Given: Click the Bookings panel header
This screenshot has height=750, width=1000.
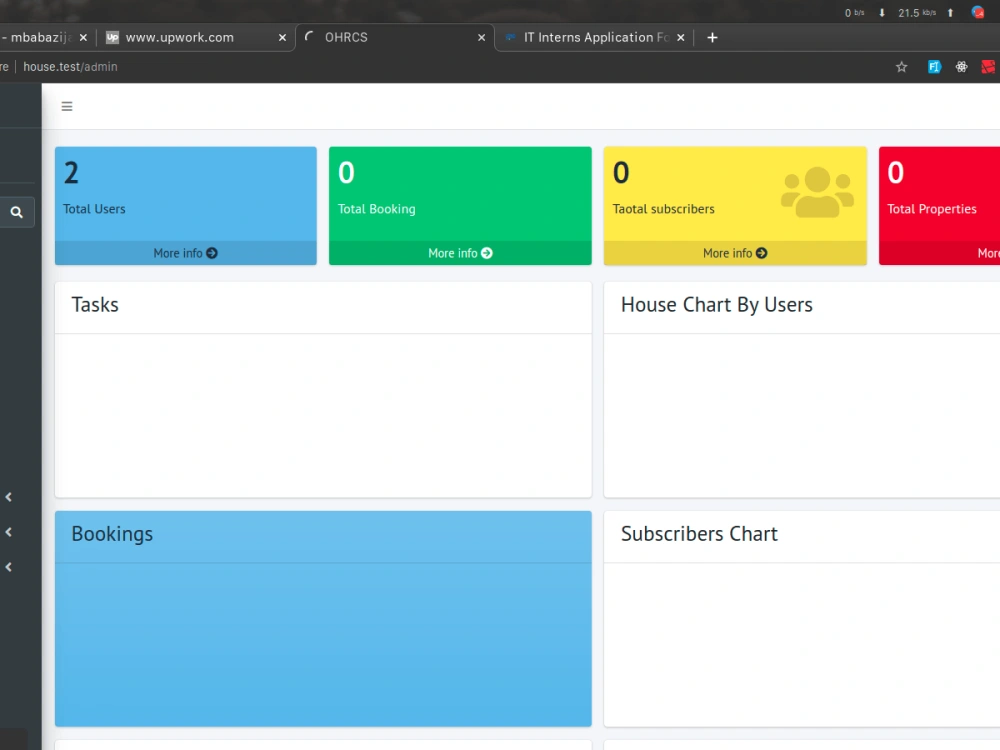Looking at the screenshot, I should click(x=112, y=534).
